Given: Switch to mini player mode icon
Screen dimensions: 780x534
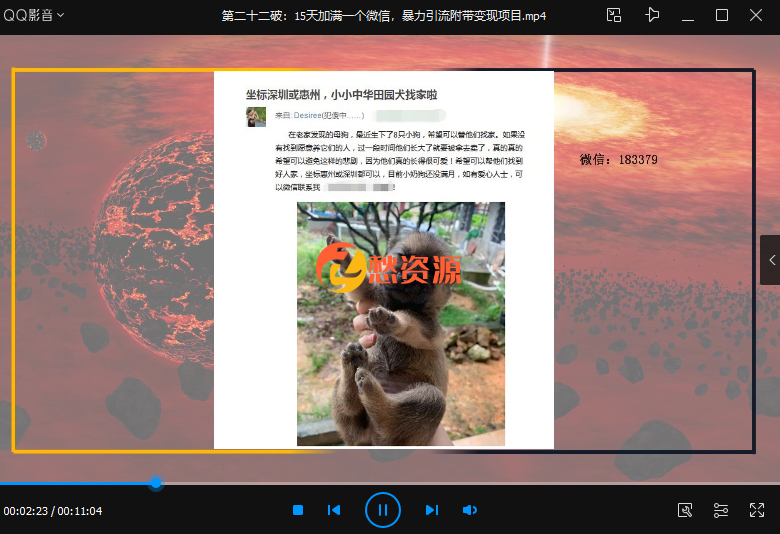Looking at the screenshot, I should (614, 15).
